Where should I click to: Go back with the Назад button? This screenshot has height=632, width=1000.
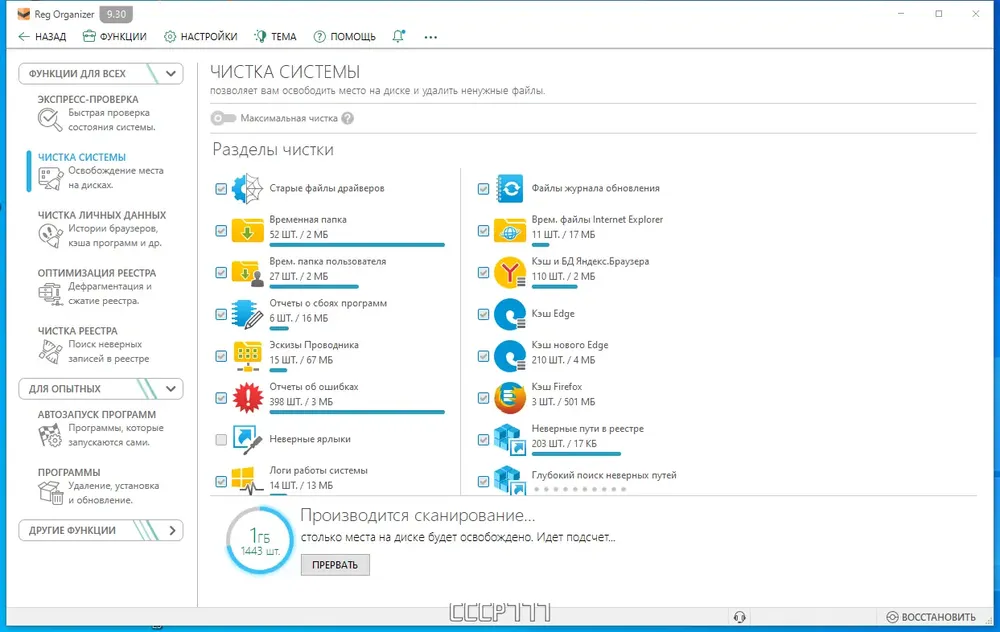click(42, 36)
